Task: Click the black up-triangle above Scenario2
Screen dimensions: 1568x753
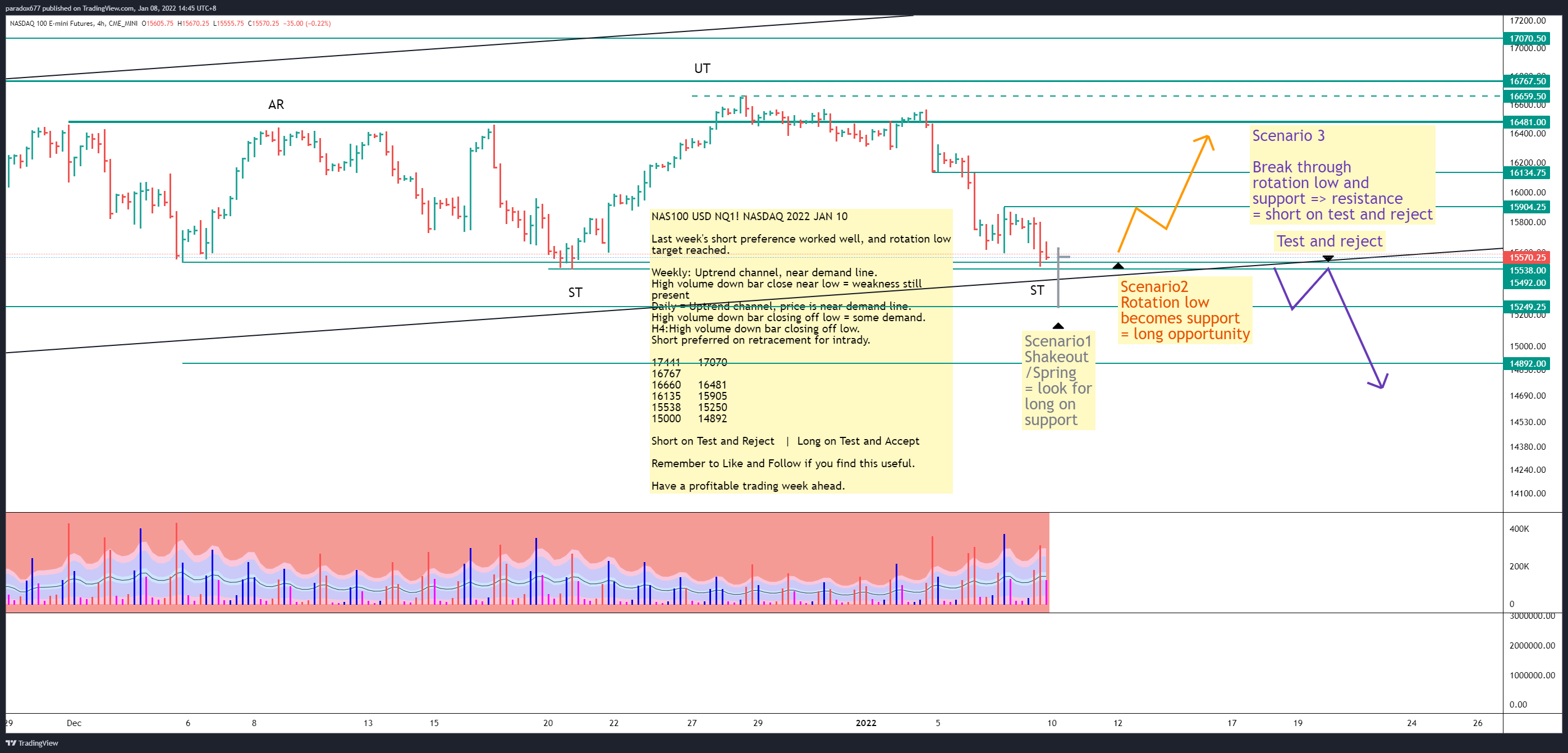Action: [x=1118, y=266]
